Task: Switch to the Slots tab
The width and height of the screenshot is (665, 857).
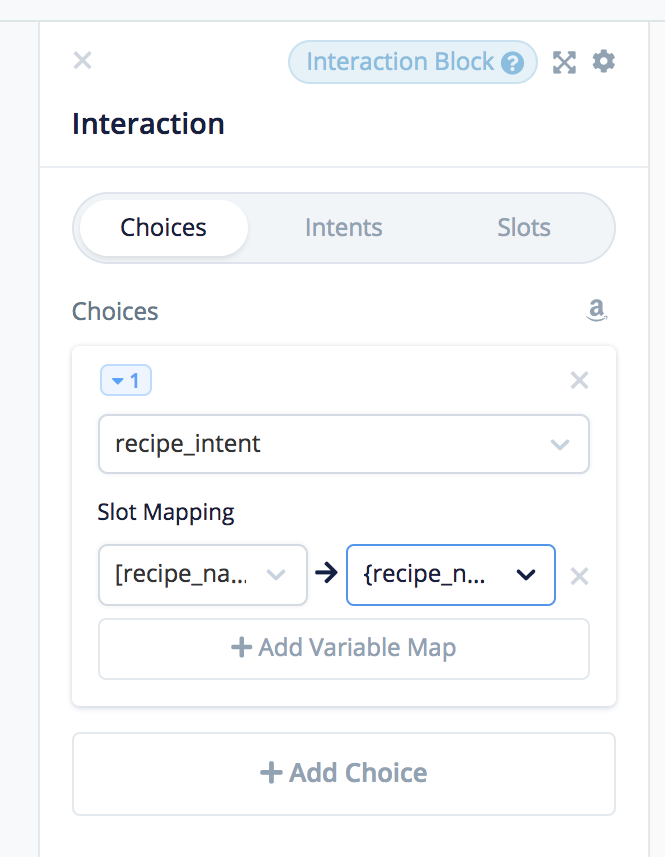Action: (524, 228)
